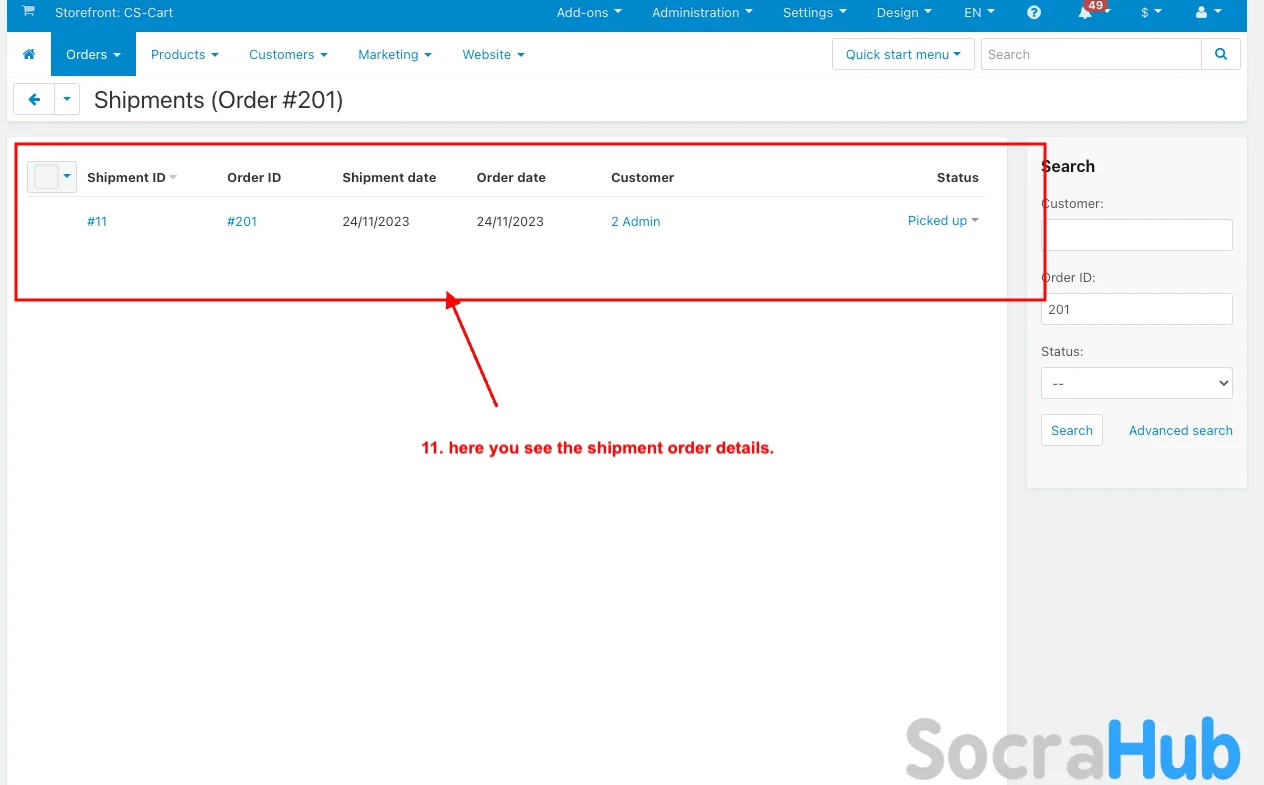This screenshot has width=1264, height=785.
Task: Open notifications bell with 49 badge
Action: [1086, 13]
